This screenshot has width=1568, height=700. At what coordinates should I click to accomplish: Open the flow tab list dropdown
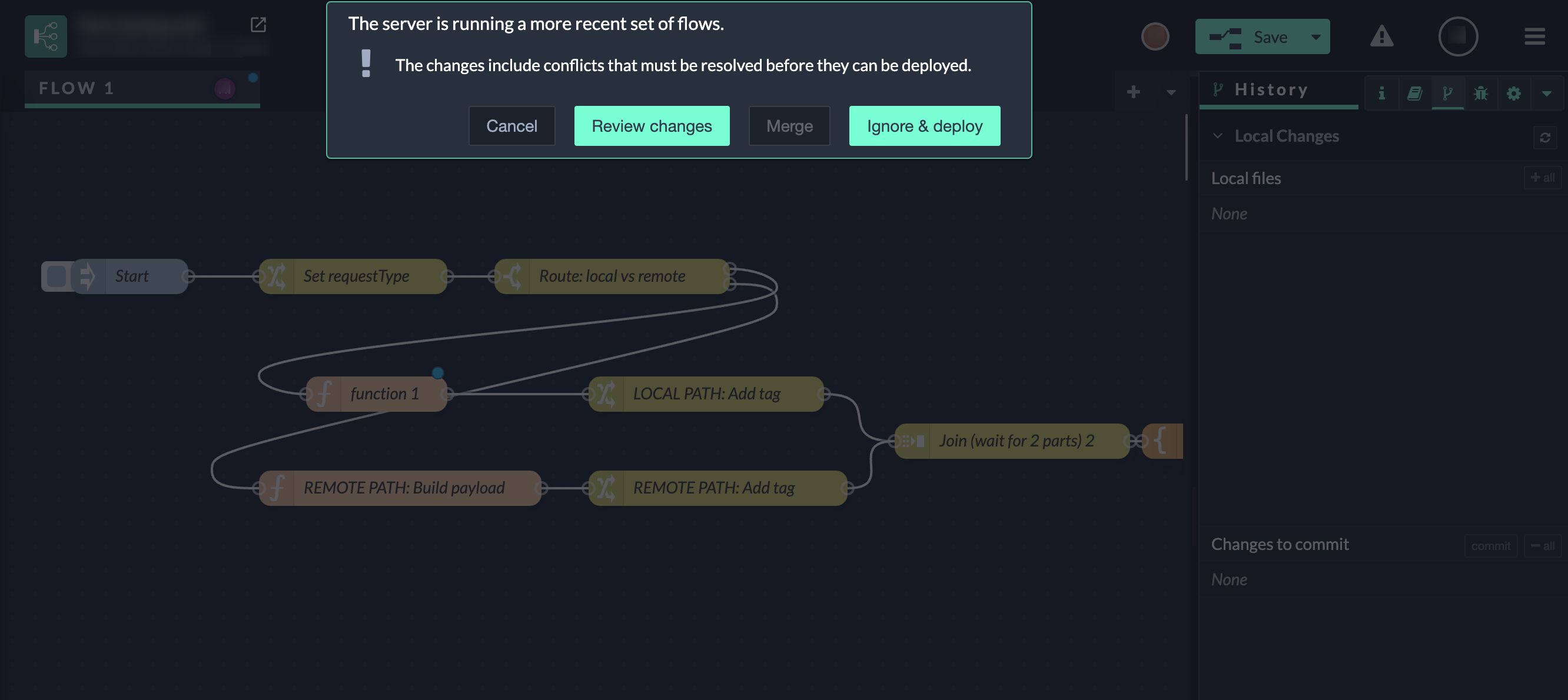(x=1171, y=92)
